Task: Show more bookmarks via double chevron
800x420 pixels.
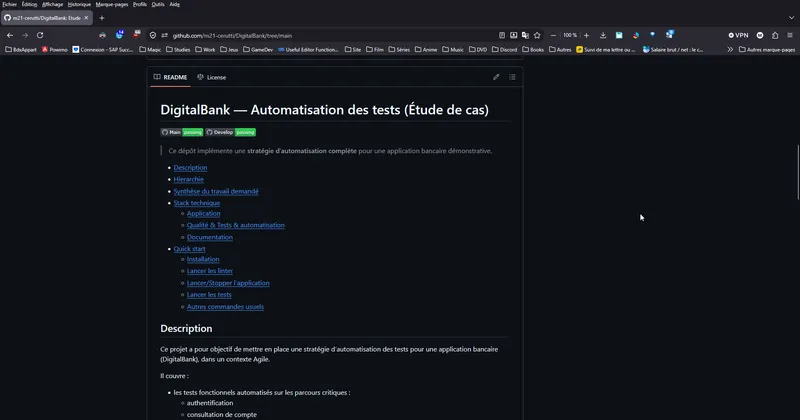Action: coord(730,50)
